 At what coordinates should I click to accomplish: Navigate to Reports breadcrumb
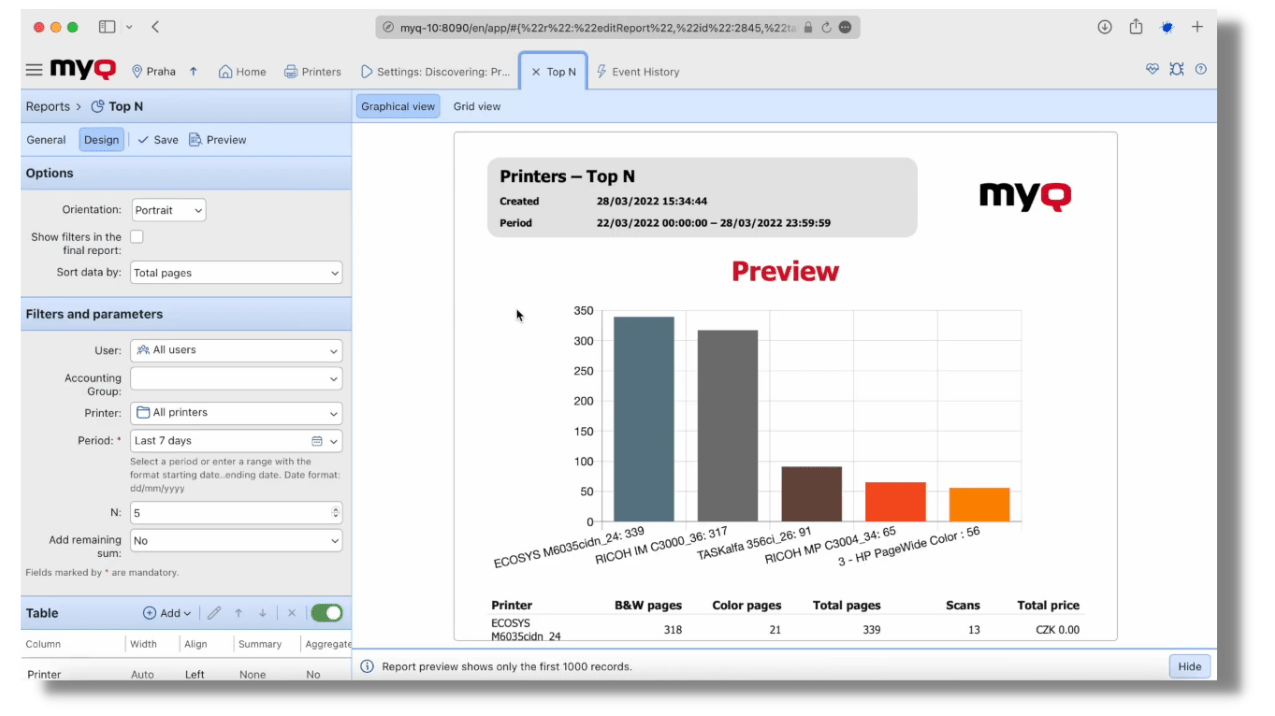pyautogui.click(x=48, y=106)
